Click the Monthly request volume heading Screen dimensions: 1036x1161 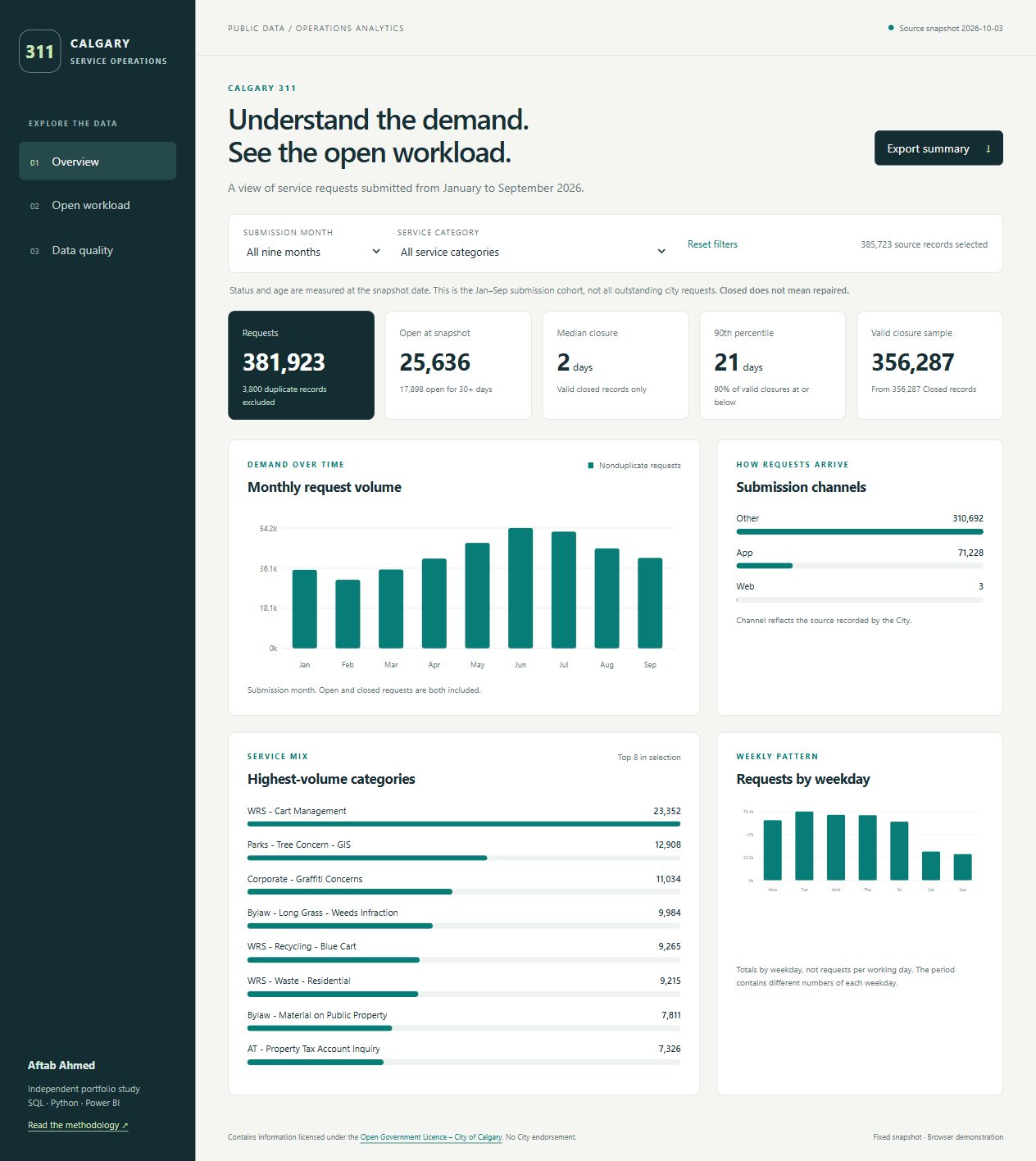coord(325,487)
